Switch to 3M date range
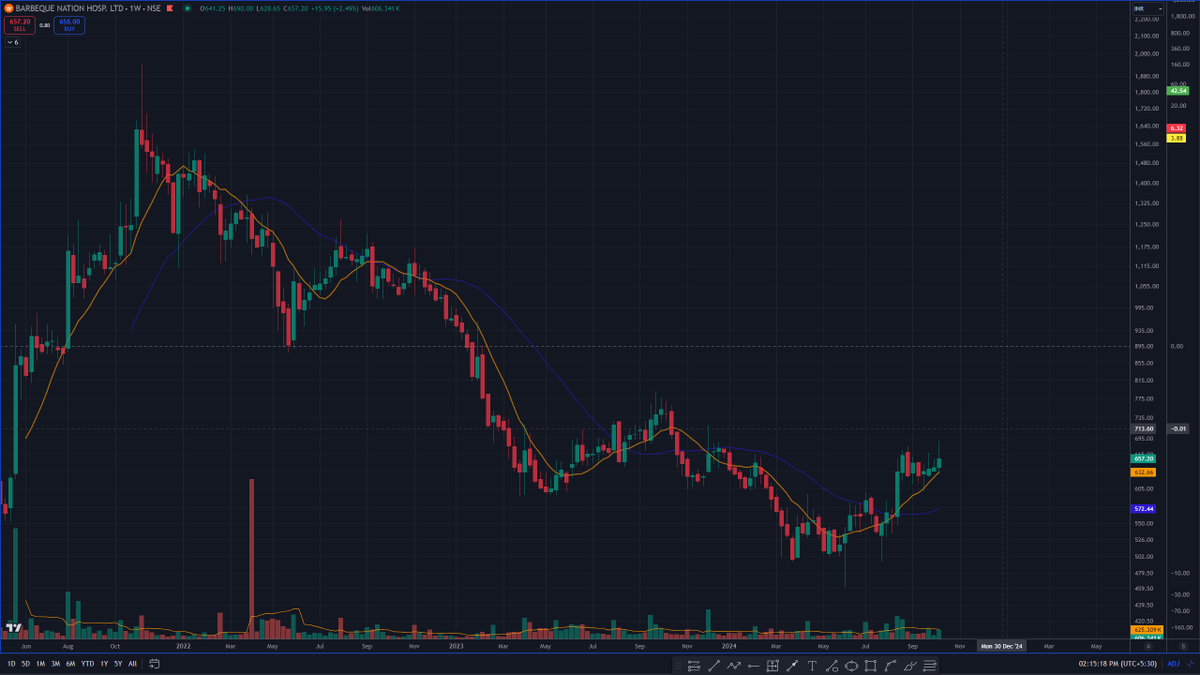 [x=56, y=663]
